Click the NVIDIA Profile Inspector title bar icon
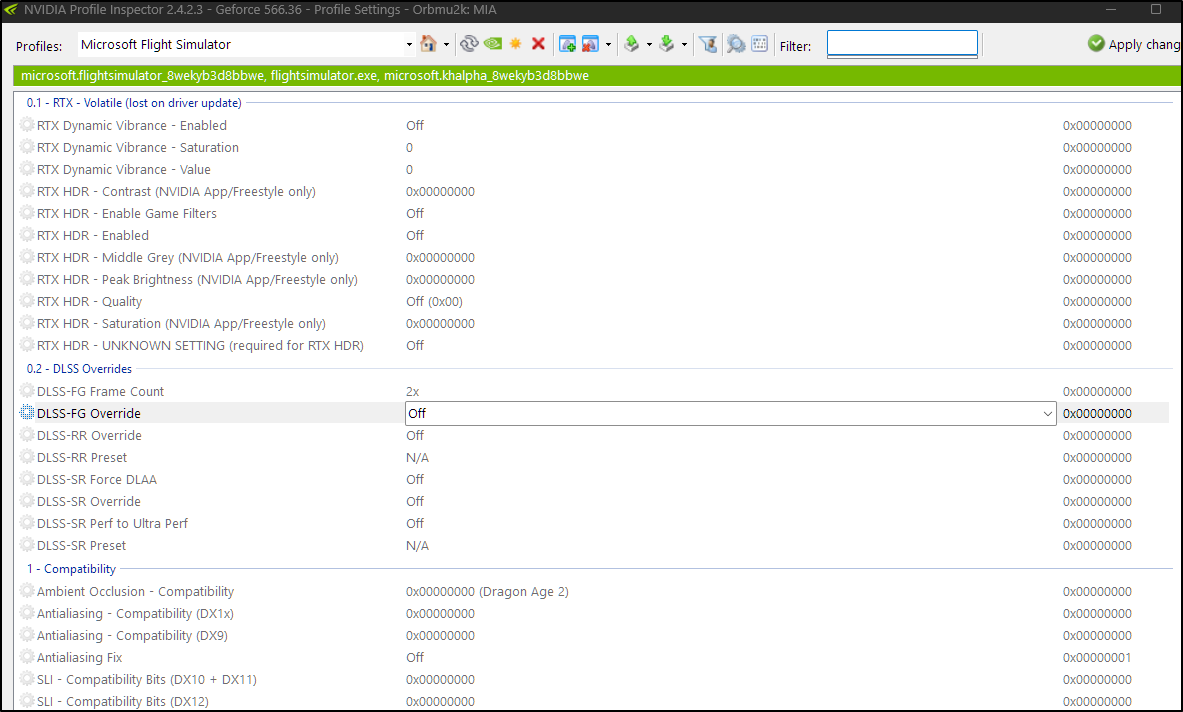Screen dimensions: 1183x712 [x=11, y=10]
